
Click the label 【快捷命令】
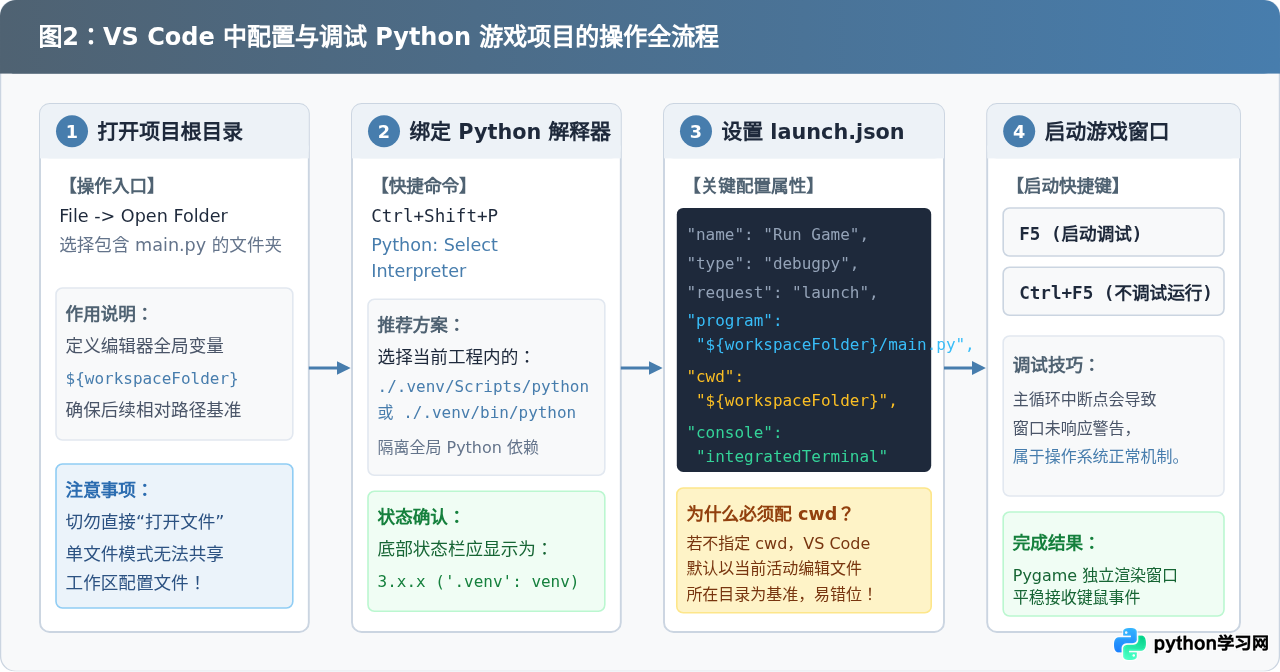pos(421,186)
